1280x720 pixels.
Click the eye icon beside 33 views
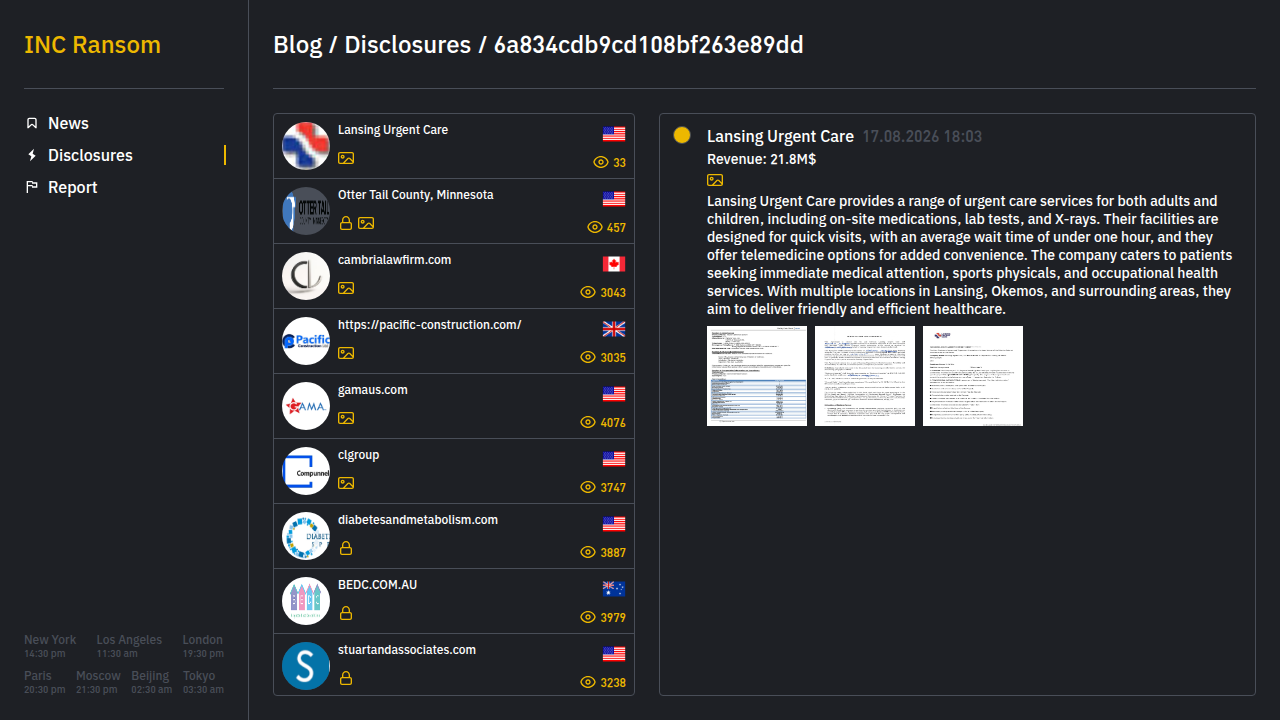pyautogui.click(x=601, y=162)
